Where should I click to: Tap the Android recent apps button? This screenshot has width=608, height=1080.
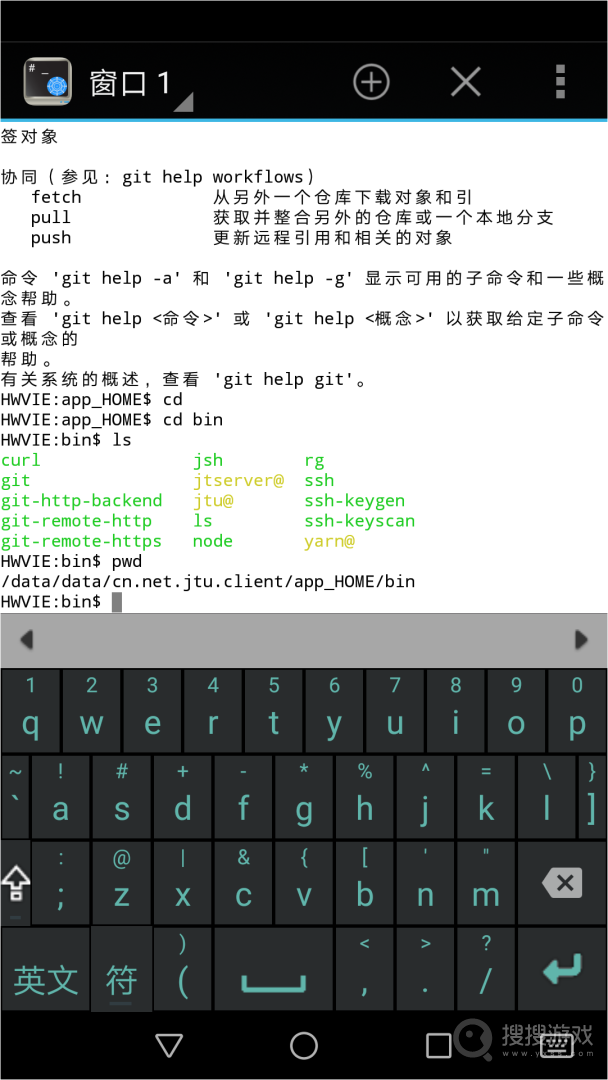[439, 1045]
